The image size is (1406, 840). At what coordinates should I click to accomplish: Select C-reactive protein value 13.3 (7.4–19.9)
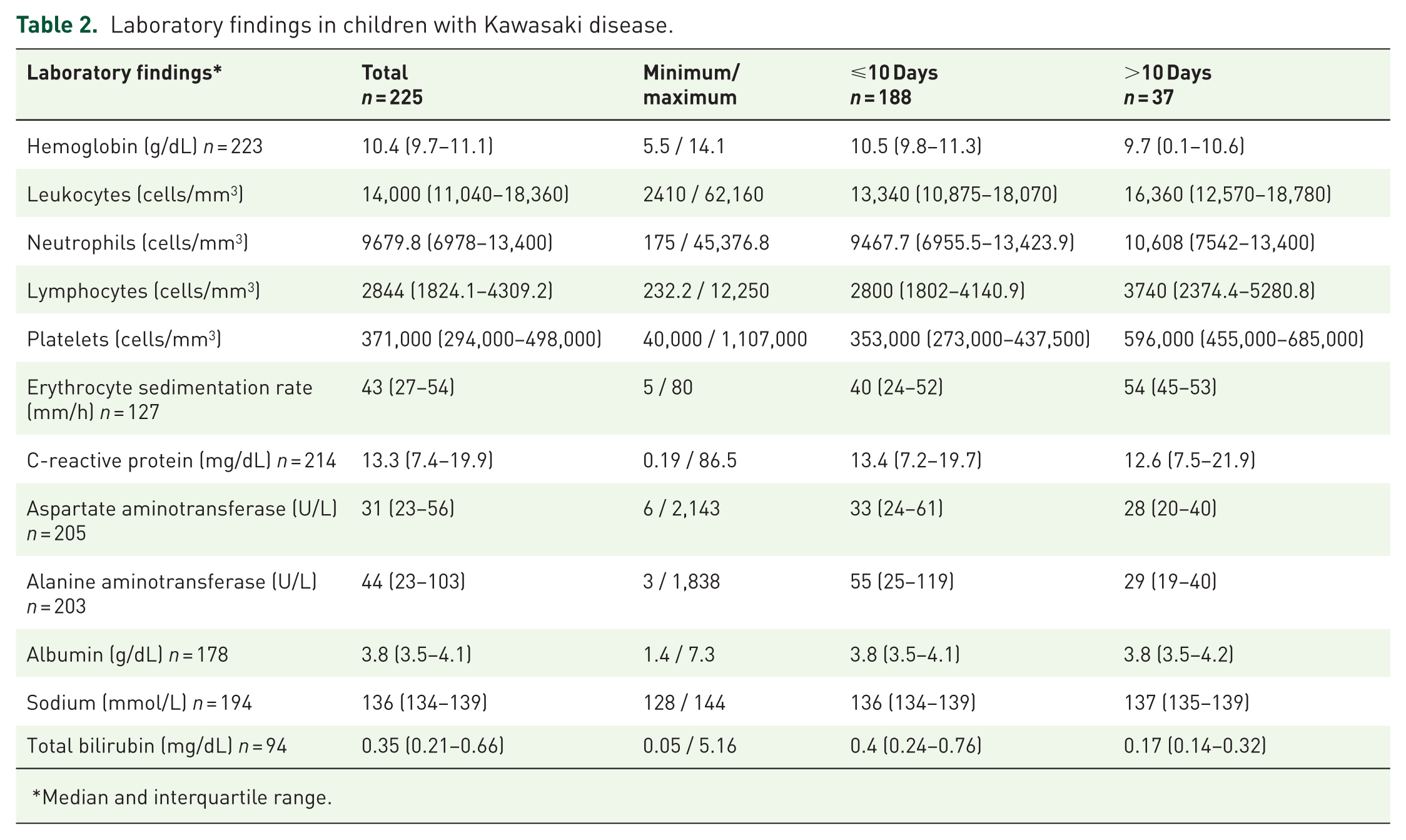point(427,460)
